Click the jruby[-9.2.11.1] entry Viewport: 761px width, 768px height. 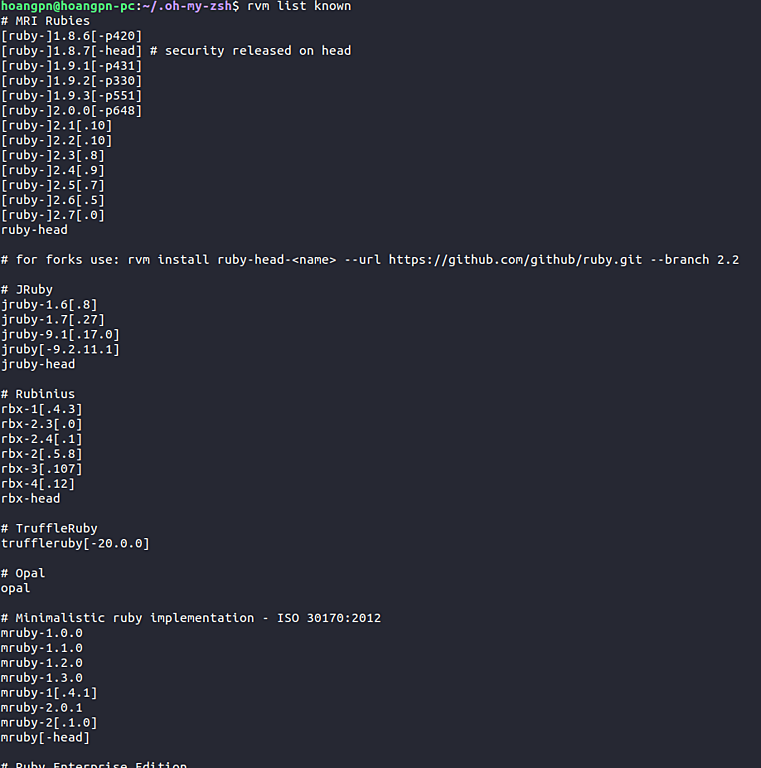click(x=60, y=349)
